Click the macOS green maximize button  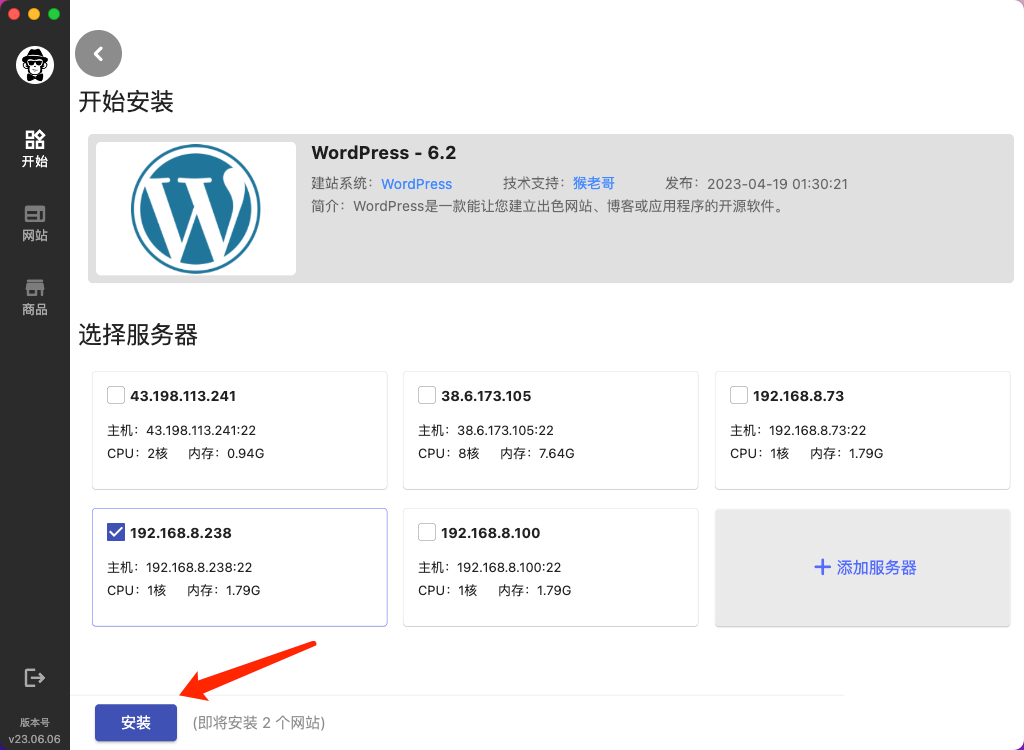coord(54,14)
